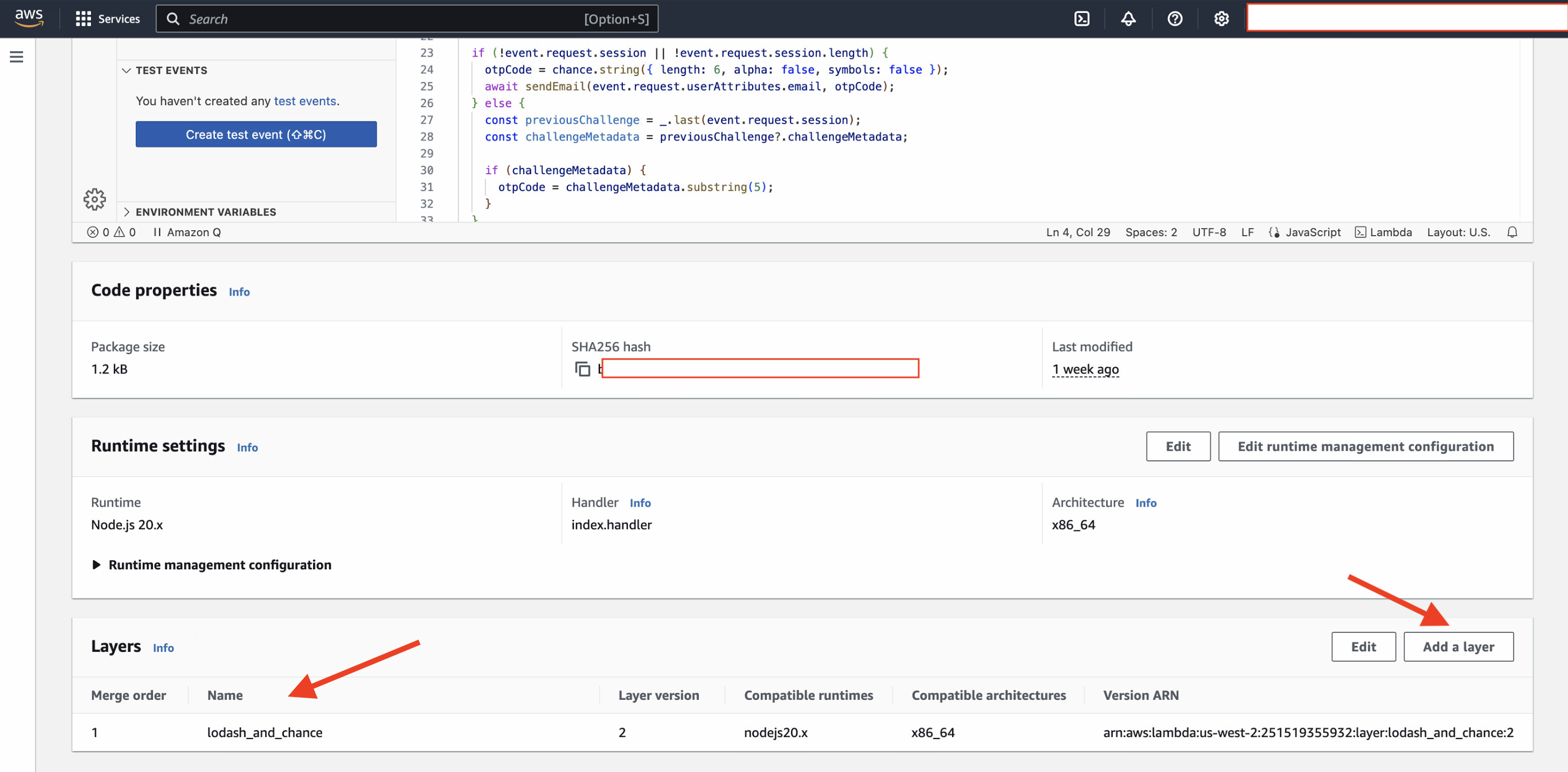Change the Layout: U.S. keyboard setting
1568x772 pixels.
pos(1459,232)
